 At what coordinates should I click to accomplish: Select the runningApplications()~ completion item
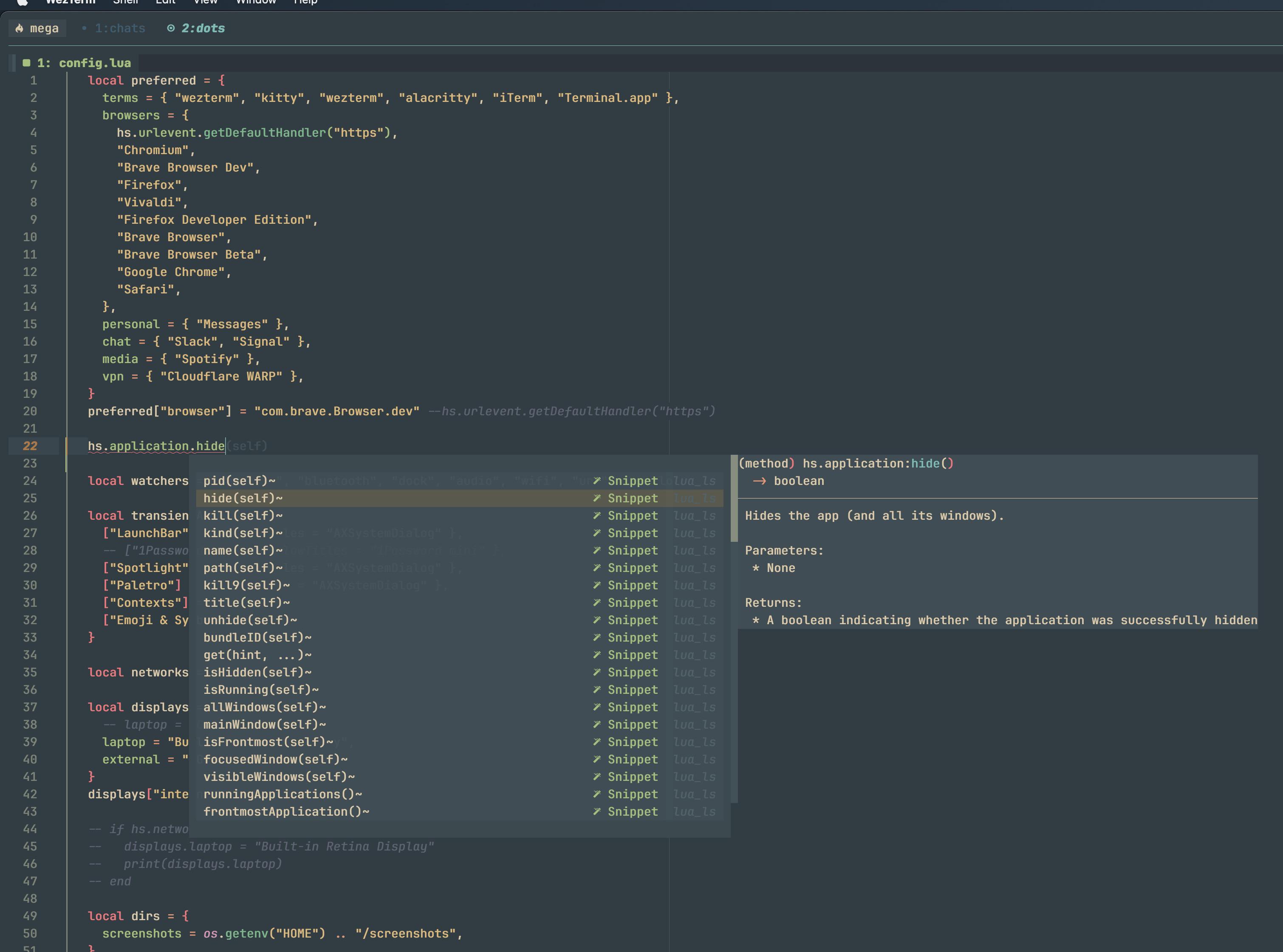[x=460, y=794]
